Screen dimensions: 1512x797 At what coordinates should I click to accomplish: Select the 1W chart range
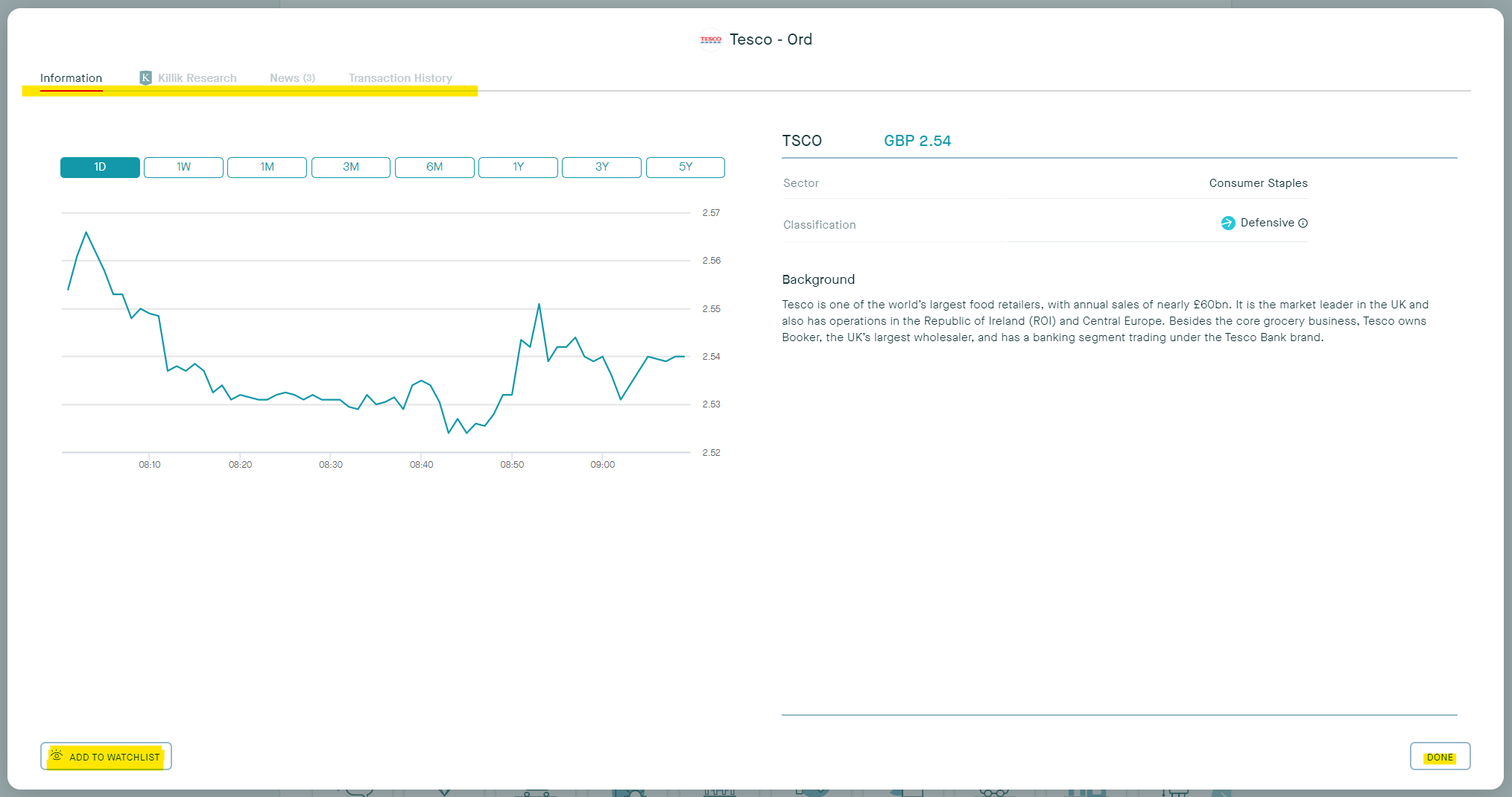click(183, 167)
